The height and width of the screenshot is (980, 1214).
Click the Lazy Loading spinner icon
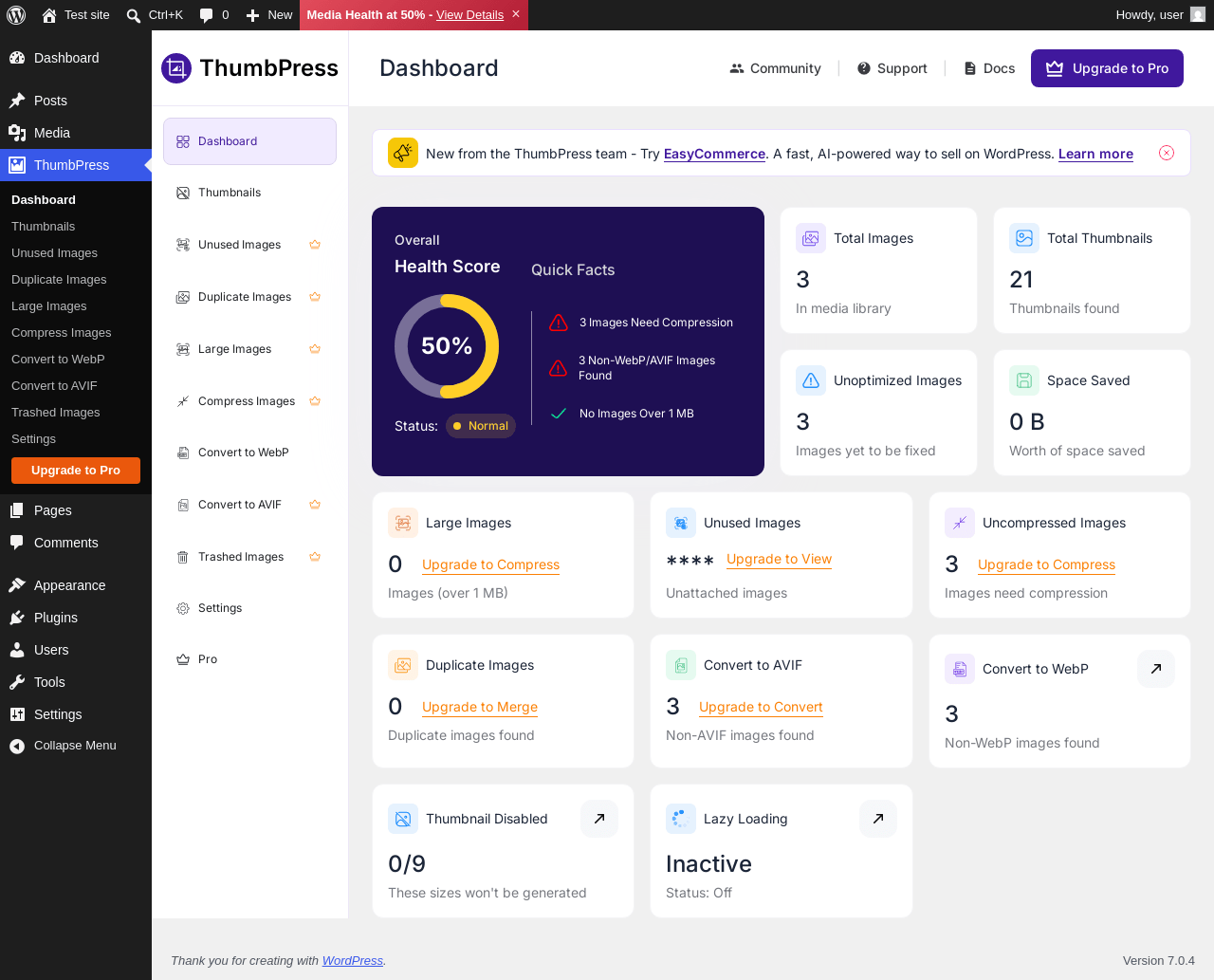pos(681,819)
